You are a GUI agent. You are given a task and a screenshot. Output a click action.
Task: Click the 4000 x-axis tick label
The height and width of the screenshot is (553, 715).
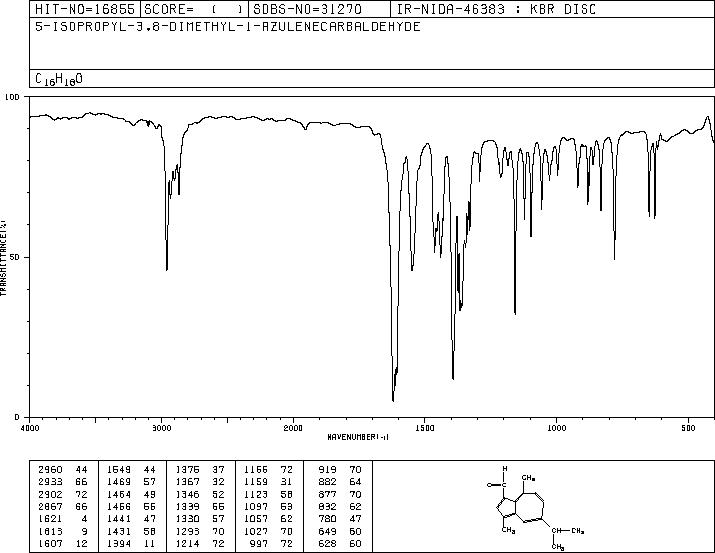(x=30, y=428)
